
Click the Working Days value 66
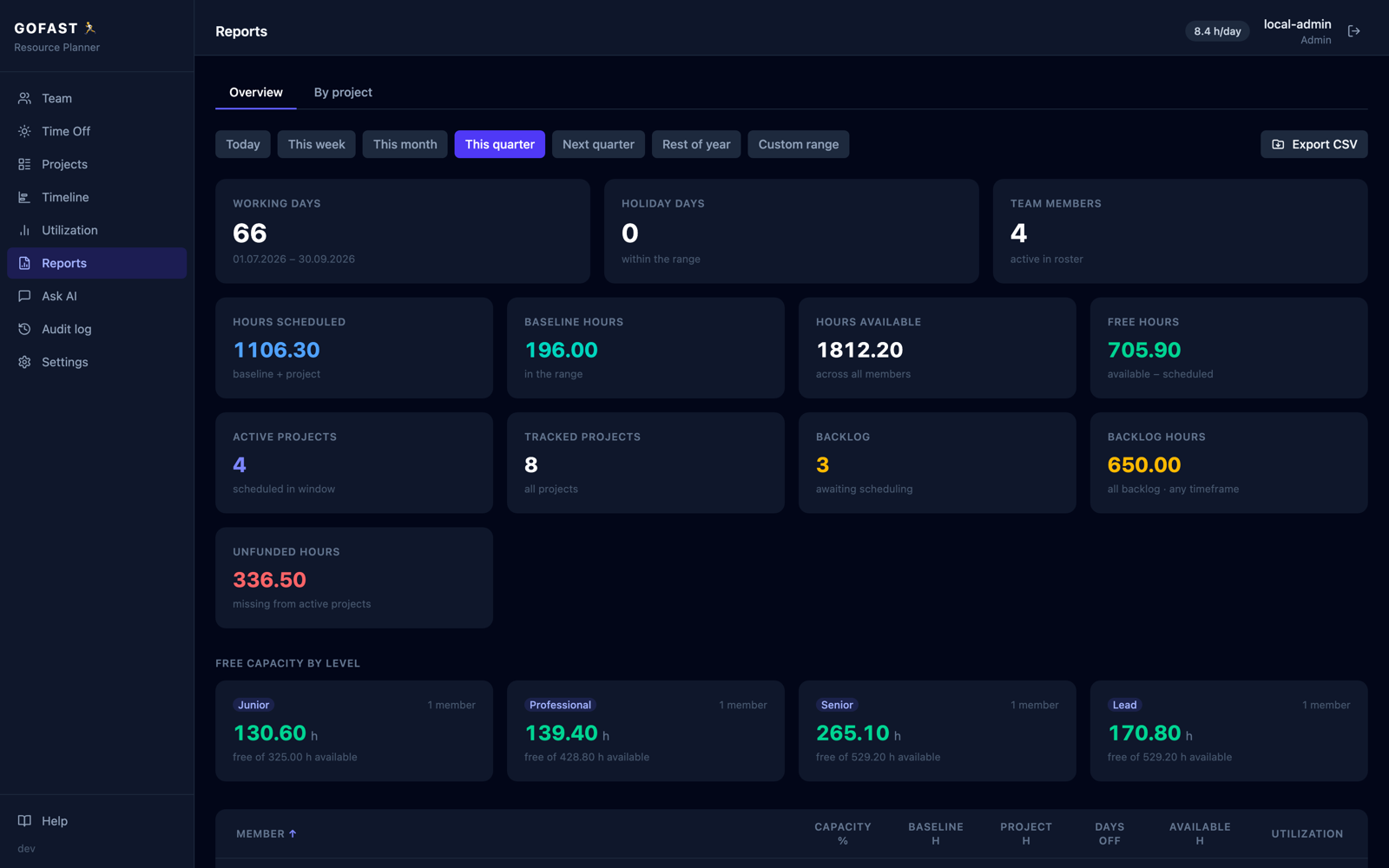tap(250, 233)
